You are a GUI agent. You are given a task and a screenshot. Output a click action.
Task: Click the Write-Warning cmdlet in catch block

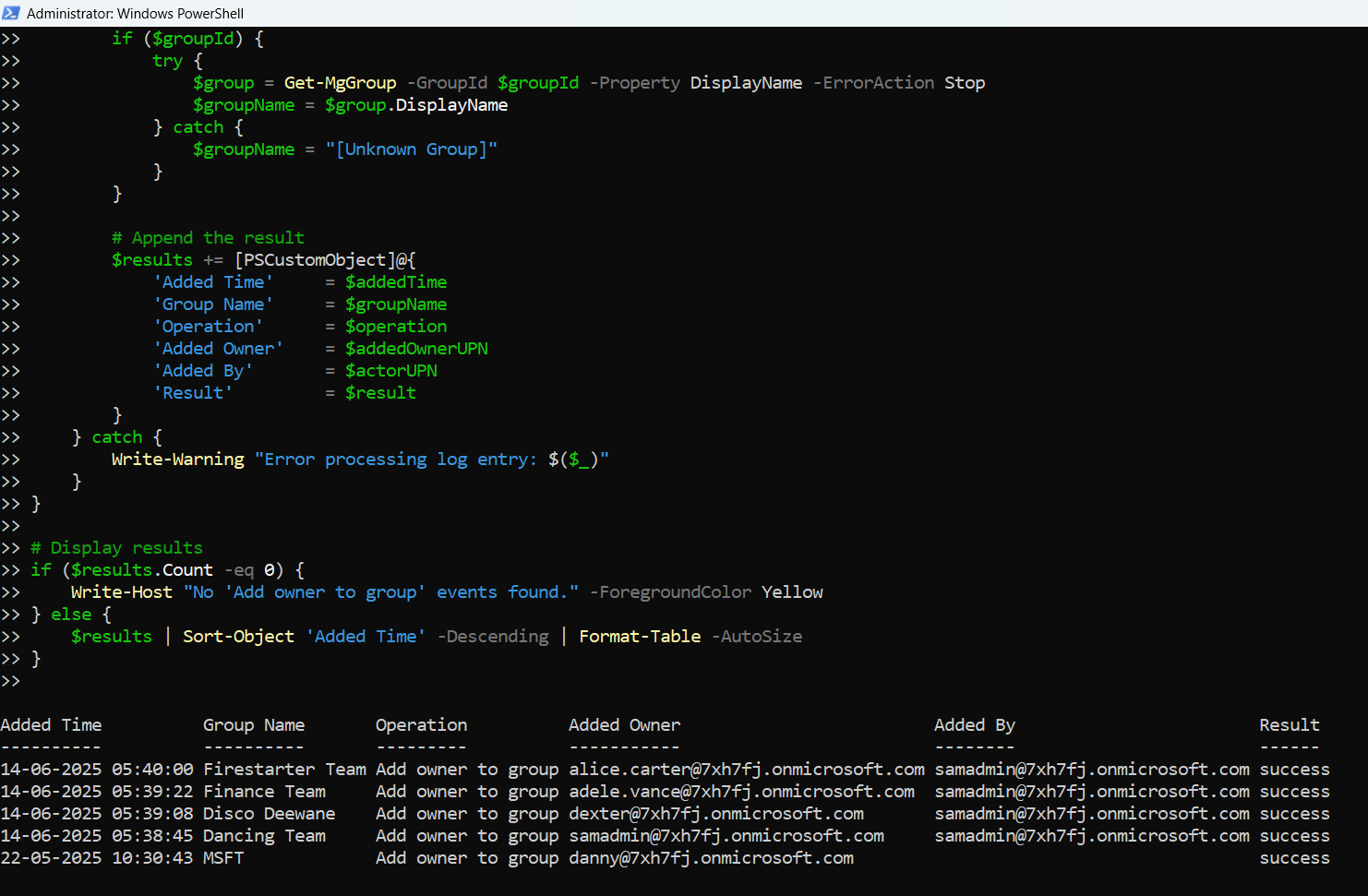177,460
